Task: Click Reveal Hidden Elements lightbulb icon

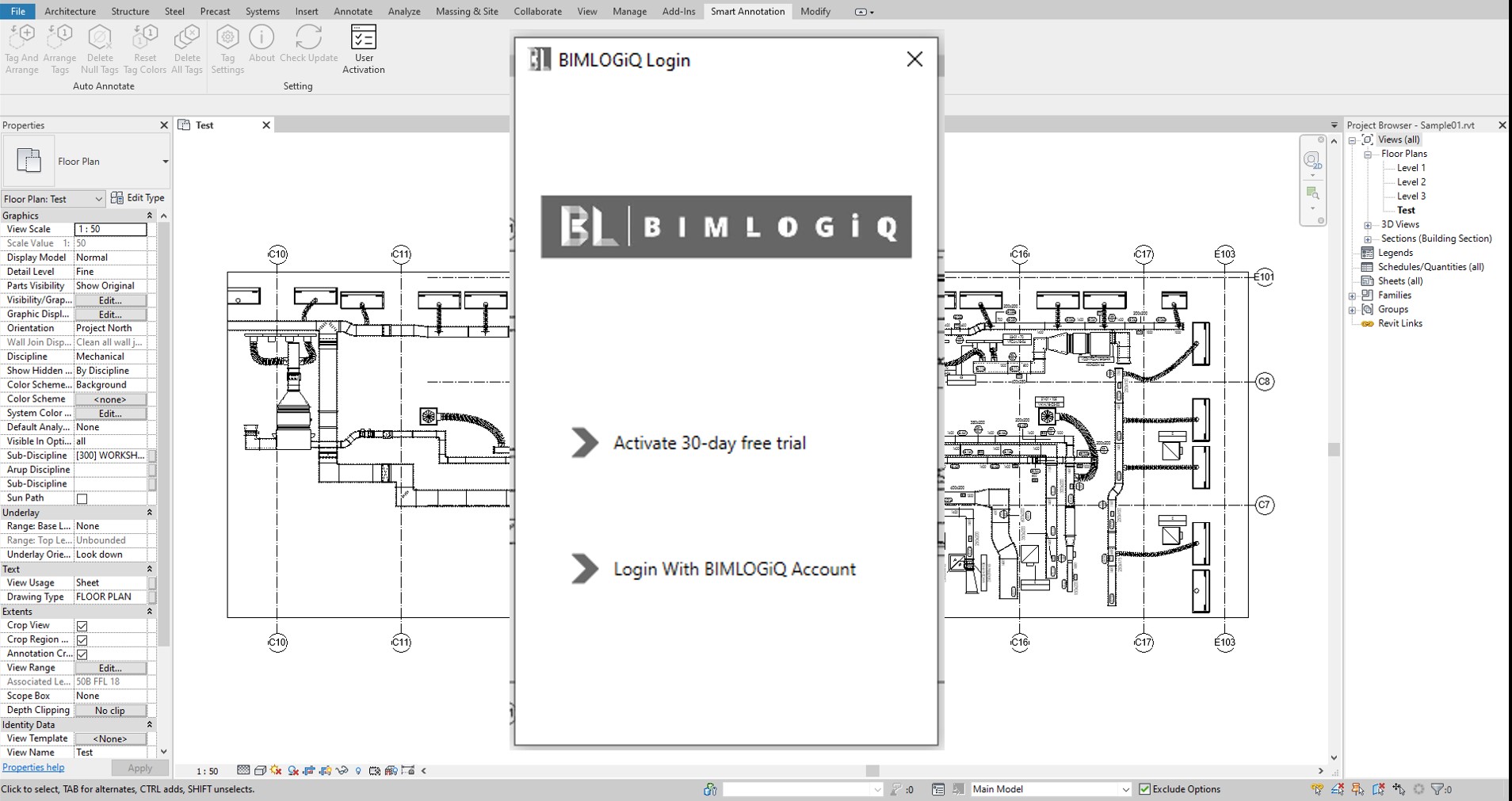Action: click(x=358, y=770)
